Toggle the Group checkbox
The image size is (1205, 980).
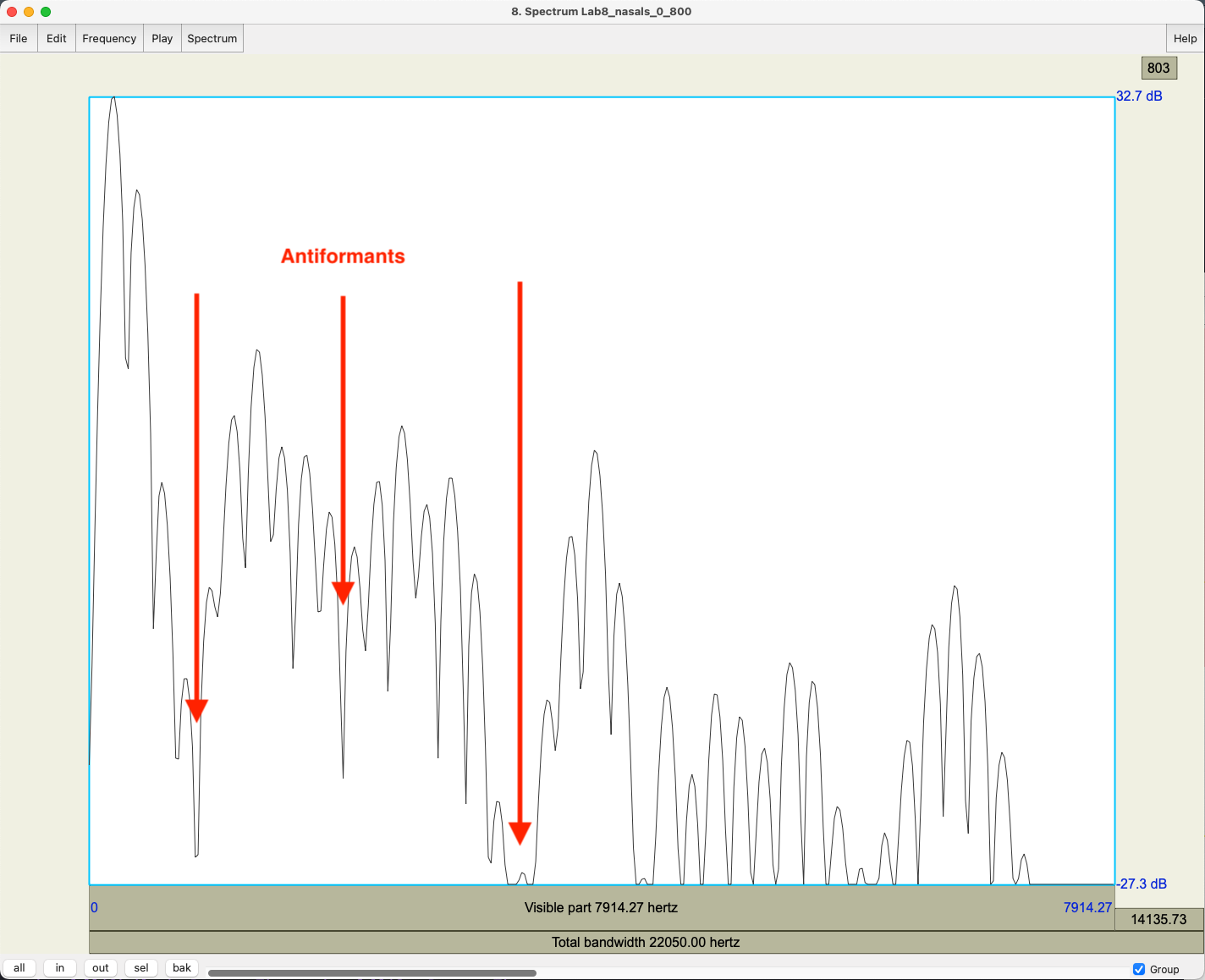(x=1139, y=969)
